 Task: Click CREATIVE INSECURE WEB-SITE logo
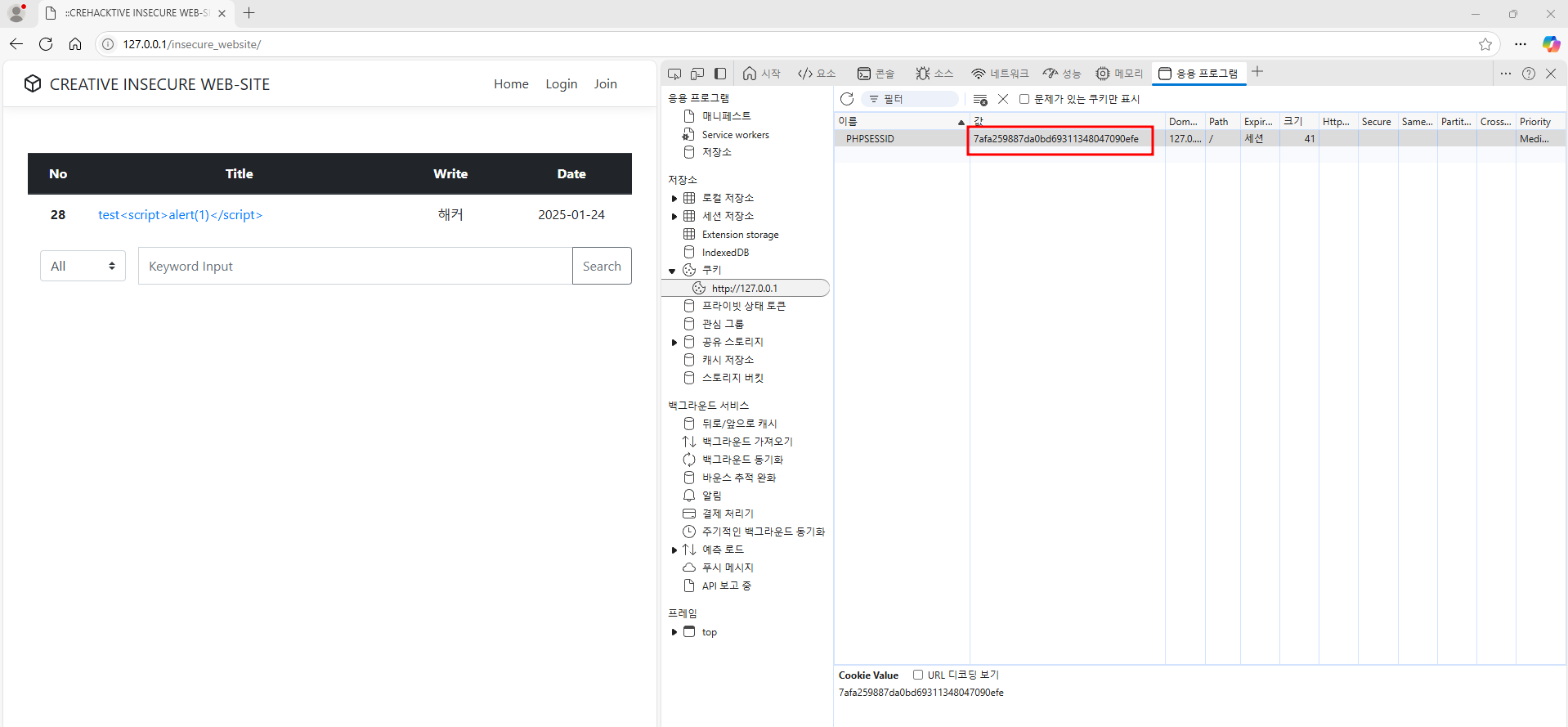point(147,84)
